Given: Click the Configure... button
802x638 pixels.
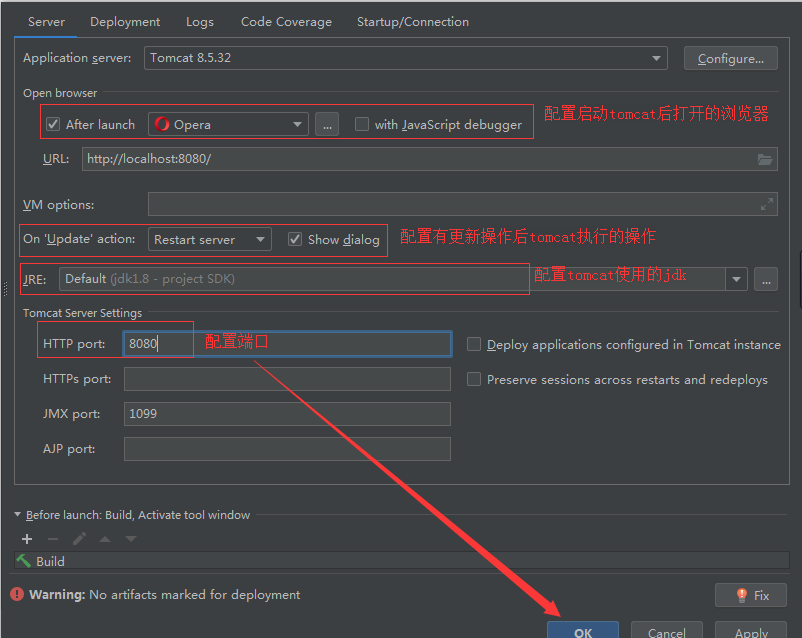Looking at the screenshot, I should [730, 58].
